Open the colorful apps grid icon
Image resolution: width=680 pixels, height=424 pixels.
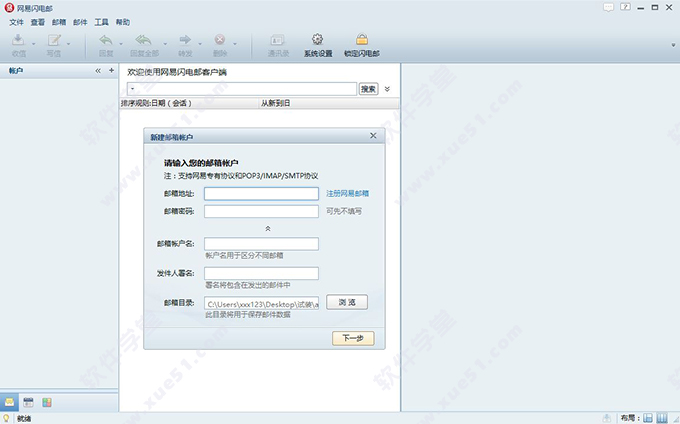[47, 402]
